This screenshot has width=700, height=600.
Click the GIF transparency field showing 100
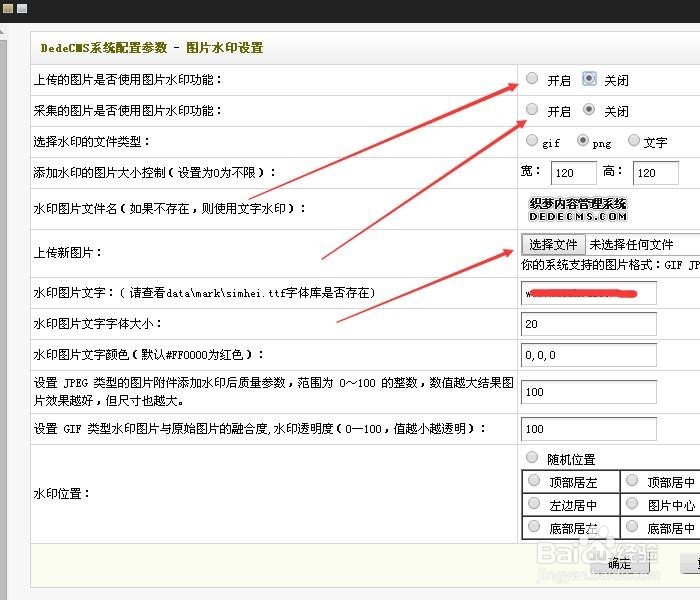pos(589,429)
